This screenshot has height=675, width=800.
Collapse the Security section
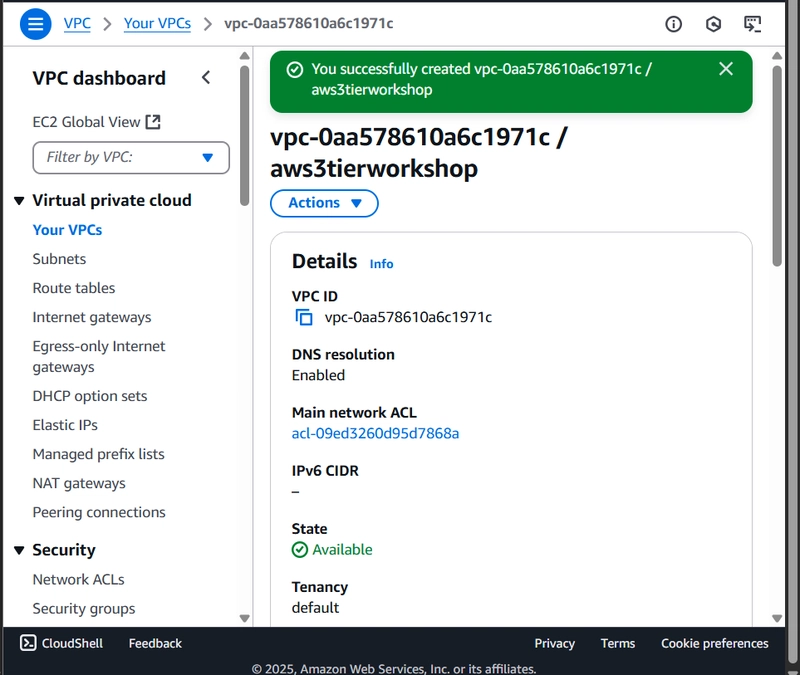tap(19, 550)
